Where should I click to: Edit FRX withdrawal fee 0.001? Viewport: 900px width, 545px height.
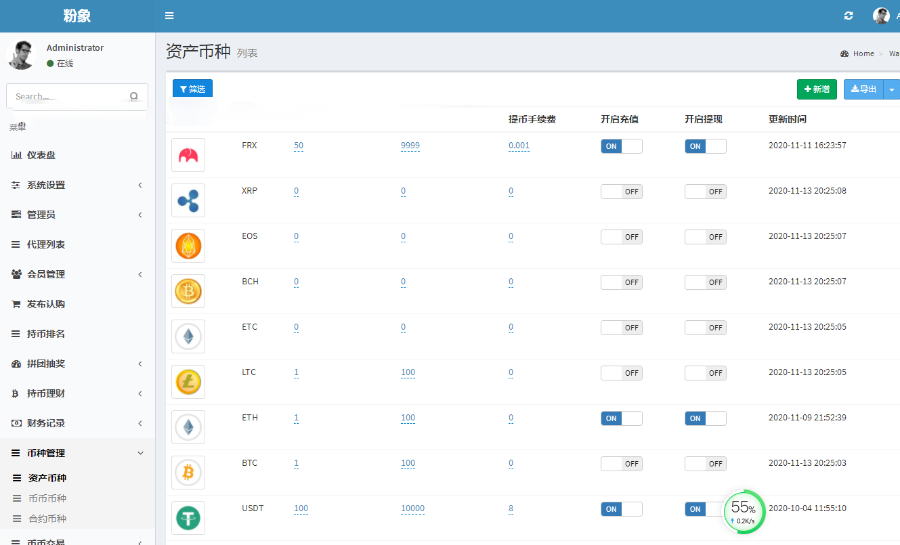click(x=519, y=146)
